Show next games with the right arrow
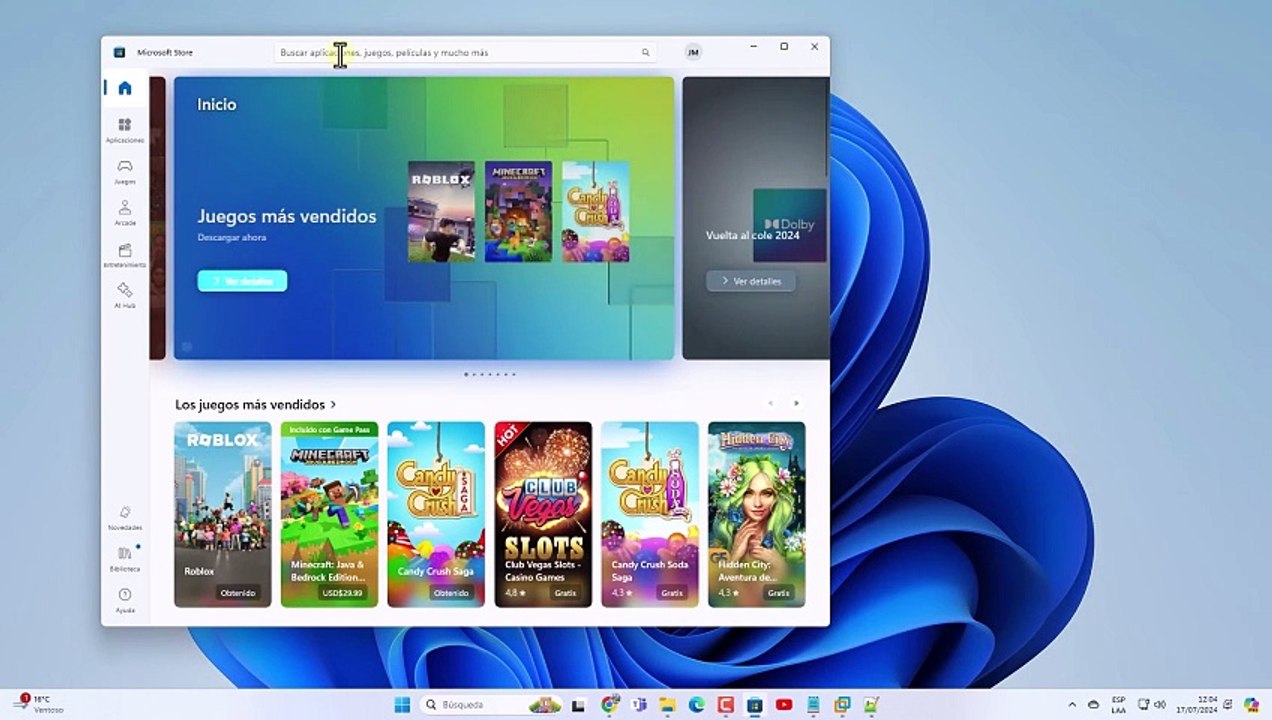The width and height of the screenshot is (1272, 720). click(796, 403)
